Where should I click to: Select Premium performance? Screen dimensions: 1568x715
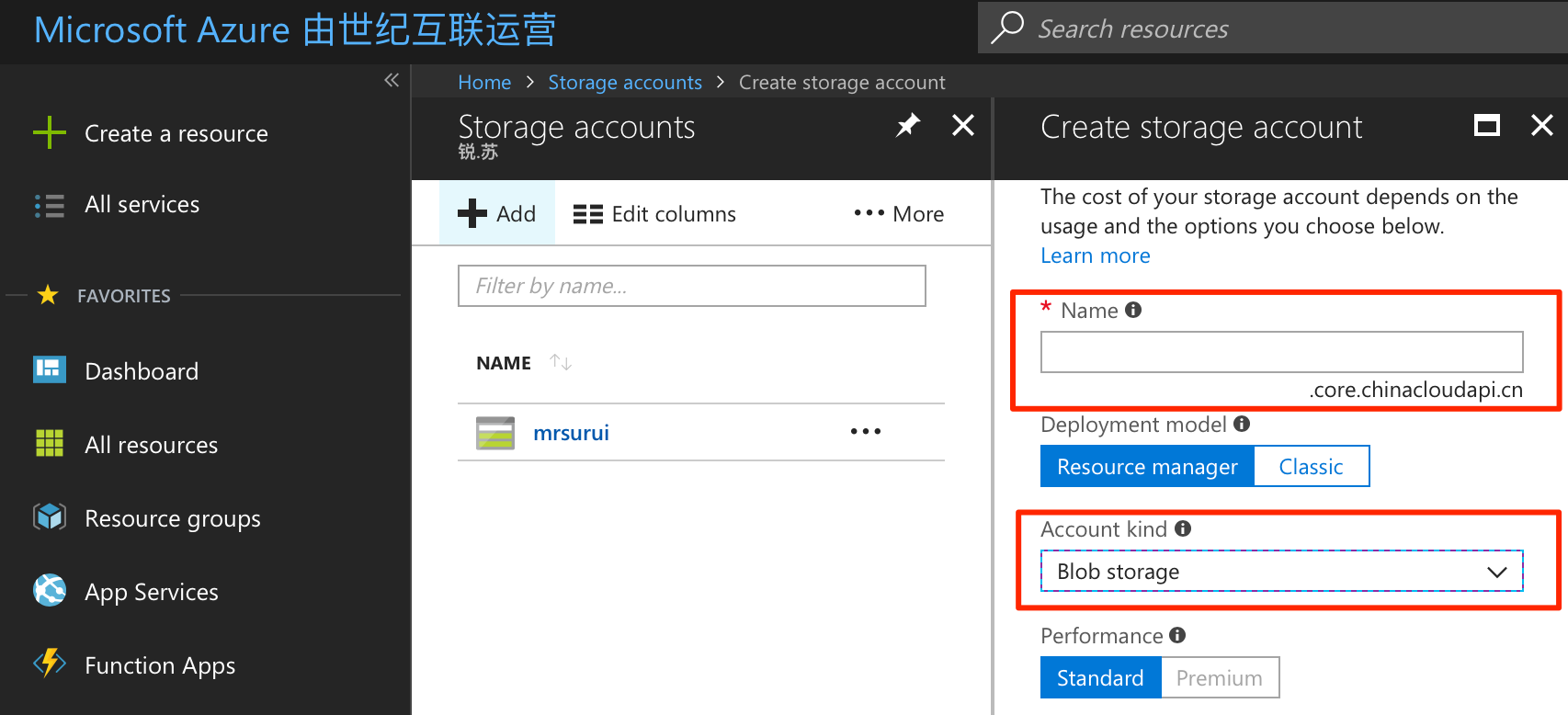pyautogui.click(x=1220, y=677)
